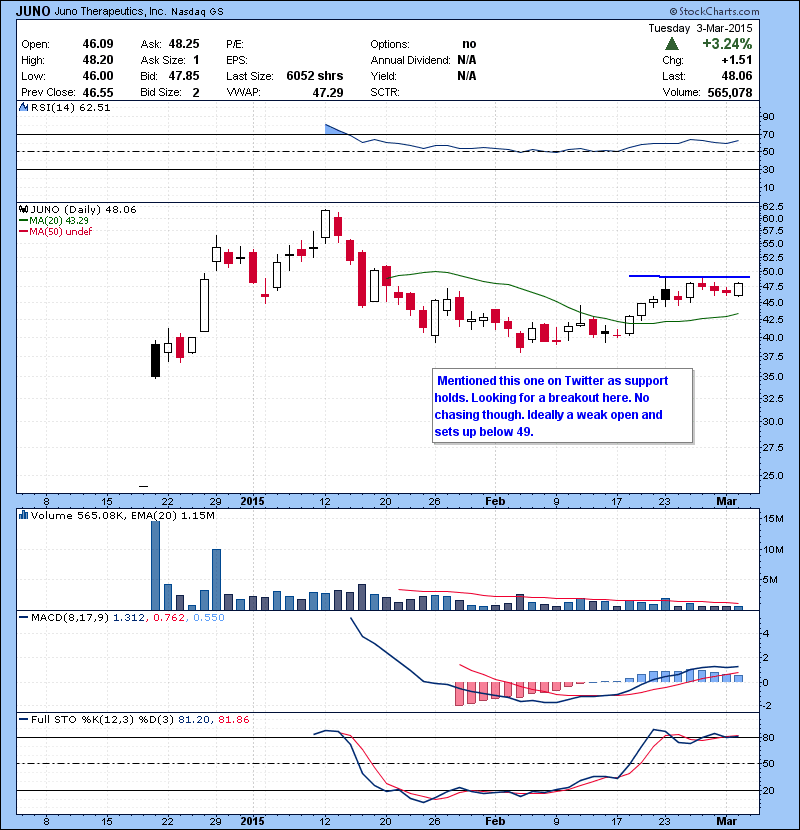Click the Juno Therapeutics, Inc. company name
The image size is (800, 830).
110,11
